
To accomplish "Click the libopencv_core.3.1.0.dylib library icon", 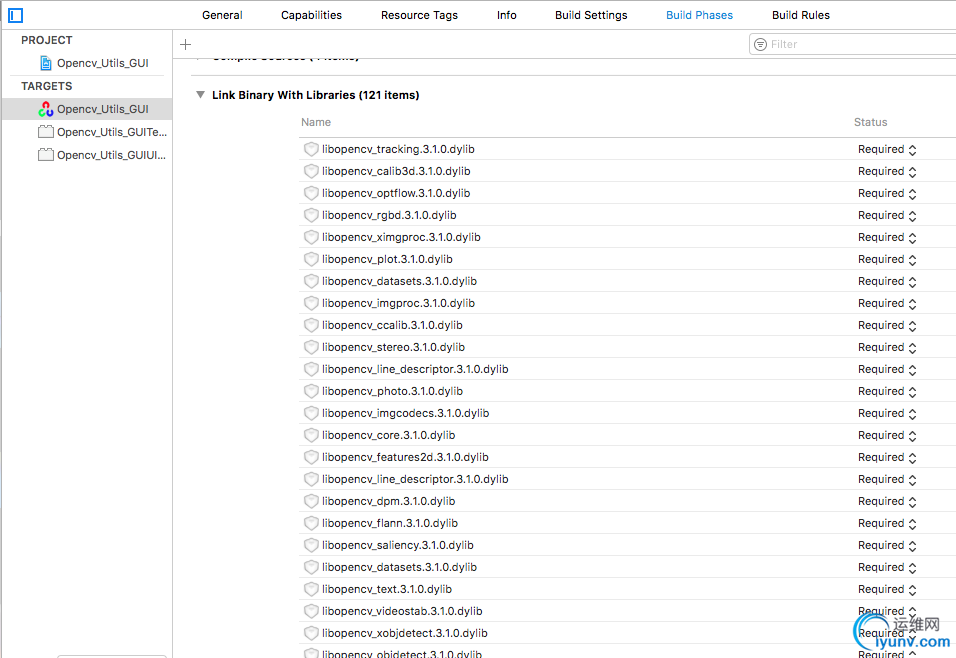I will [311, 435].
